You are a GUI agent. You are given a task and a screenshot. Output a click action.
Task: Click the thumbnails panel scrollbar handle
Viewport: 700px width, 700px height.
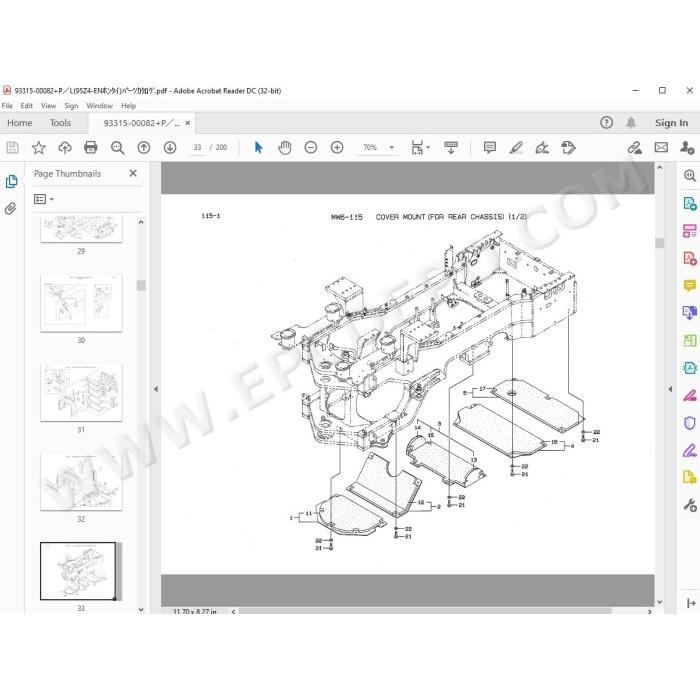pos(141,285)
